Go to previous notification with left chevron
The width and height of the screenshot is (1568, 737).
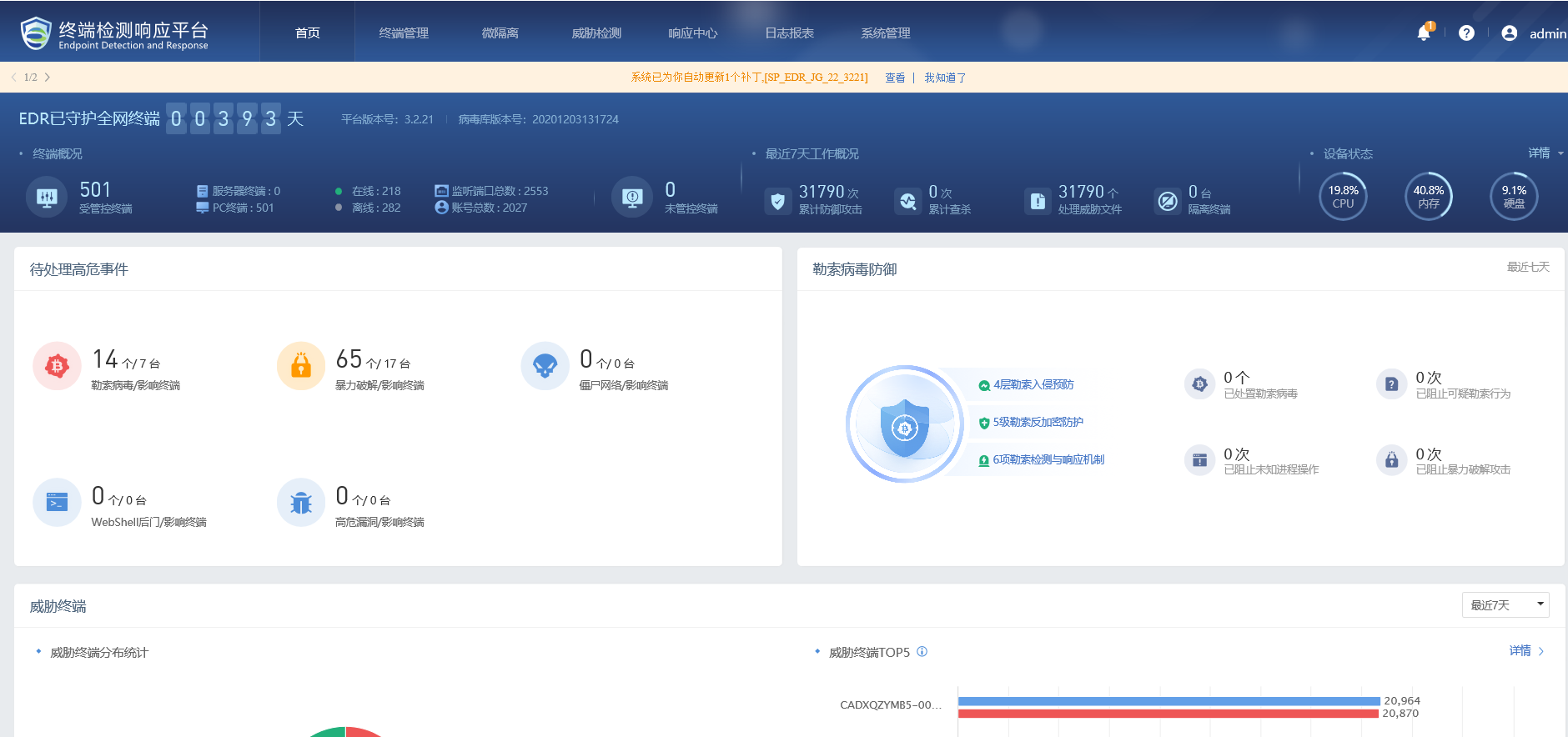click(x=14, y=78)
